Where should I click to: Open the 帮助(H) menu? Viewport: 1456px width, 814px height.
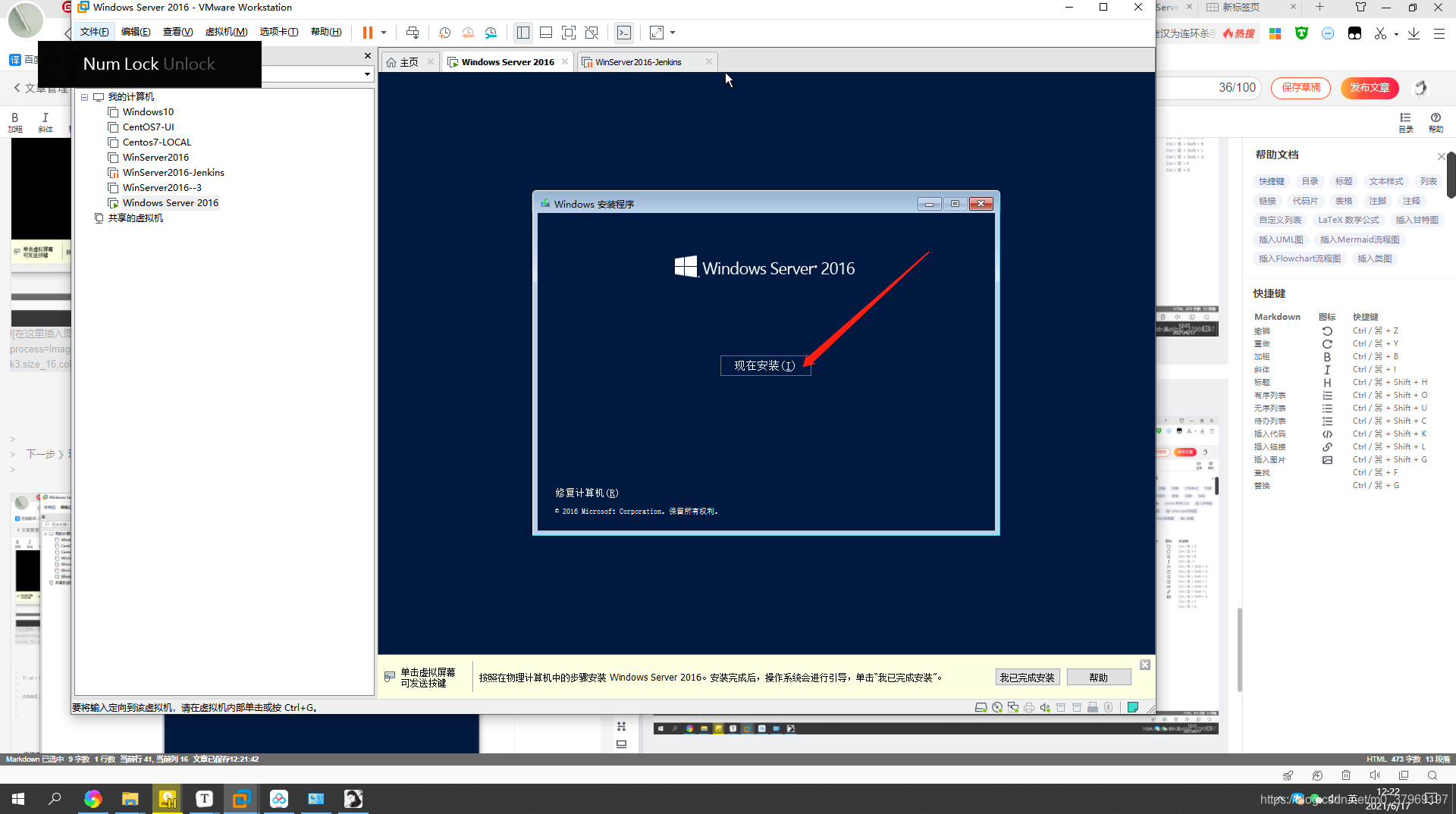pos(326,32)
